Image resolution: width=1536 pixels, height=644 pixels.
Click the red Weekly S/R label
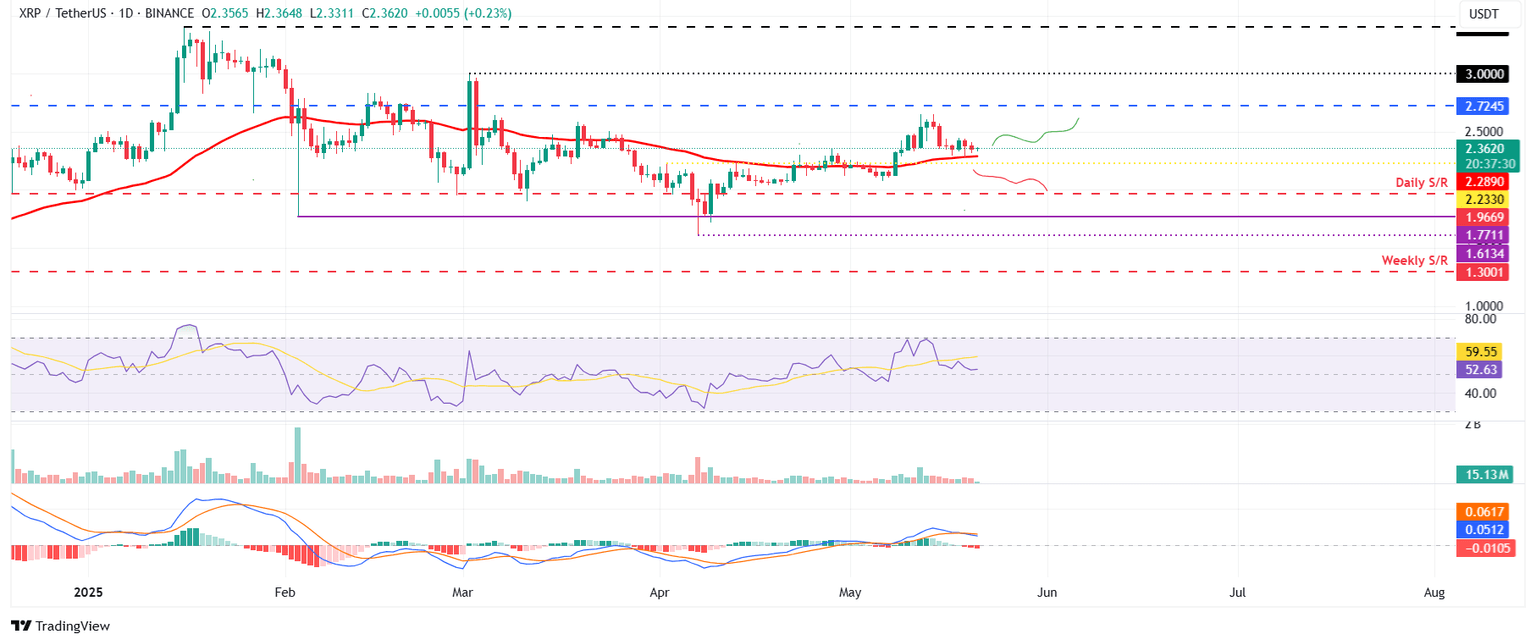click(x=1413, y=260)
